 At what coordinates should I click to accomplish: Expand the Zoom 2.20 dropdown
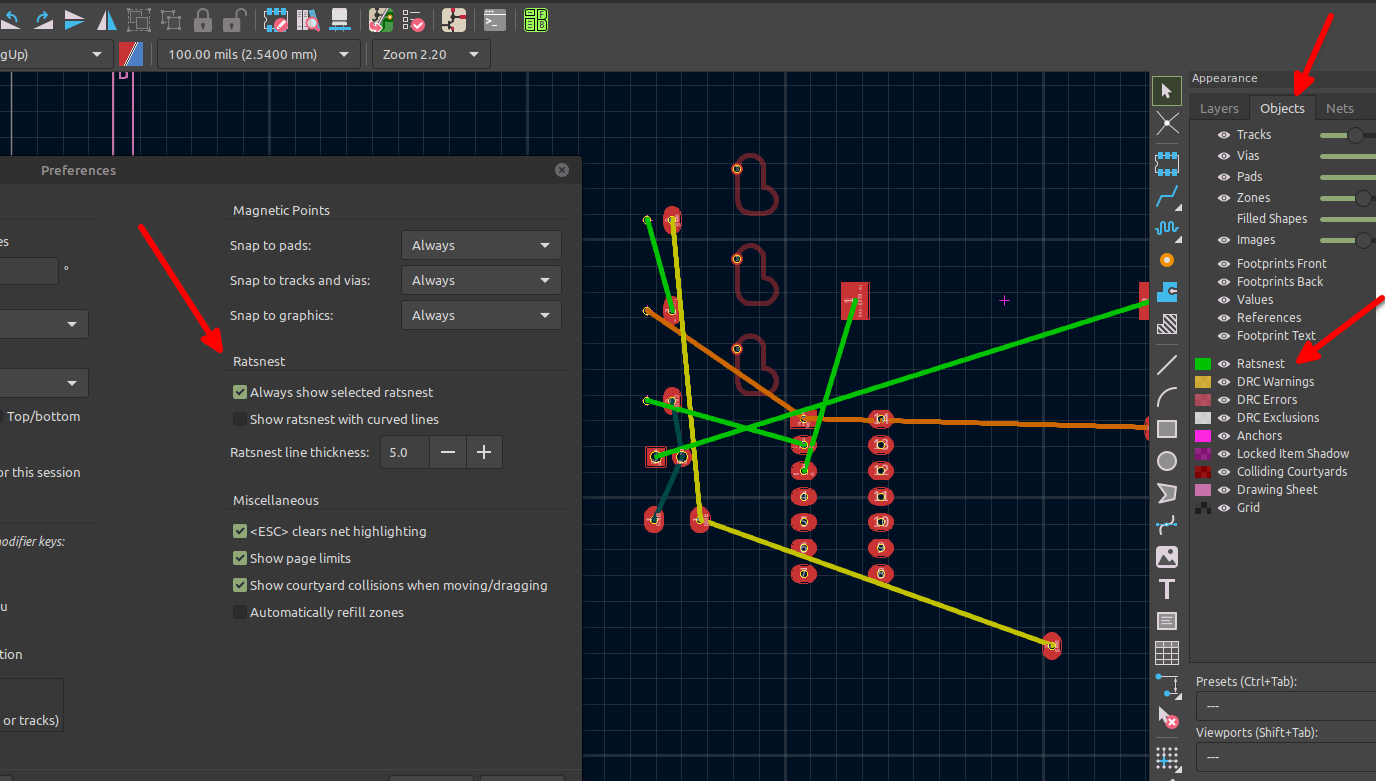tap(431, 54)
